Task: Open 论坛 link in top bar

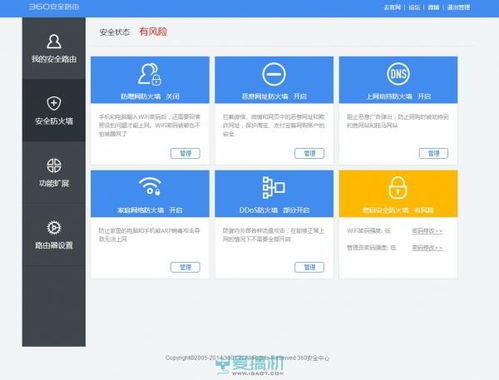Action: point(414,7)
